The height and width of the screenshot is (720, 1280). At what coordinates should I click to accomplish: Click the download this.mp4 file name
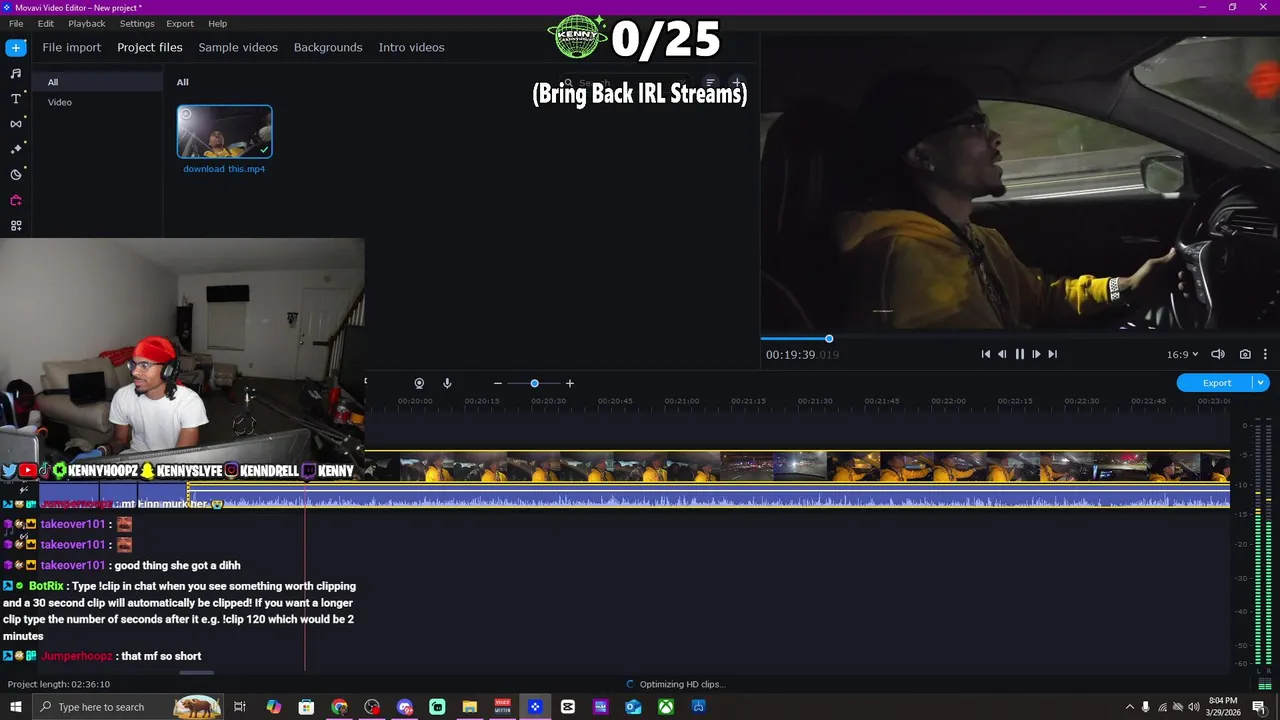point(224,169)
